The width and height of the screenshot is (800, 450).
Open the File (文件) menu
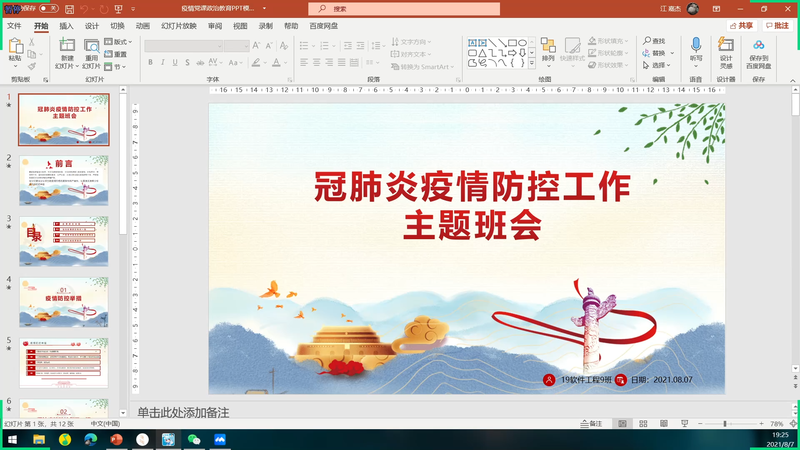click(14, 26)
